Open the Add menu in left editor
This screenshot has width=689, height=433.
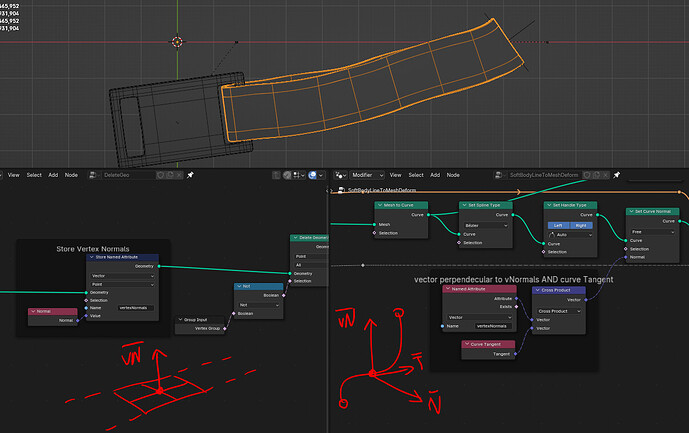(53, 175)
